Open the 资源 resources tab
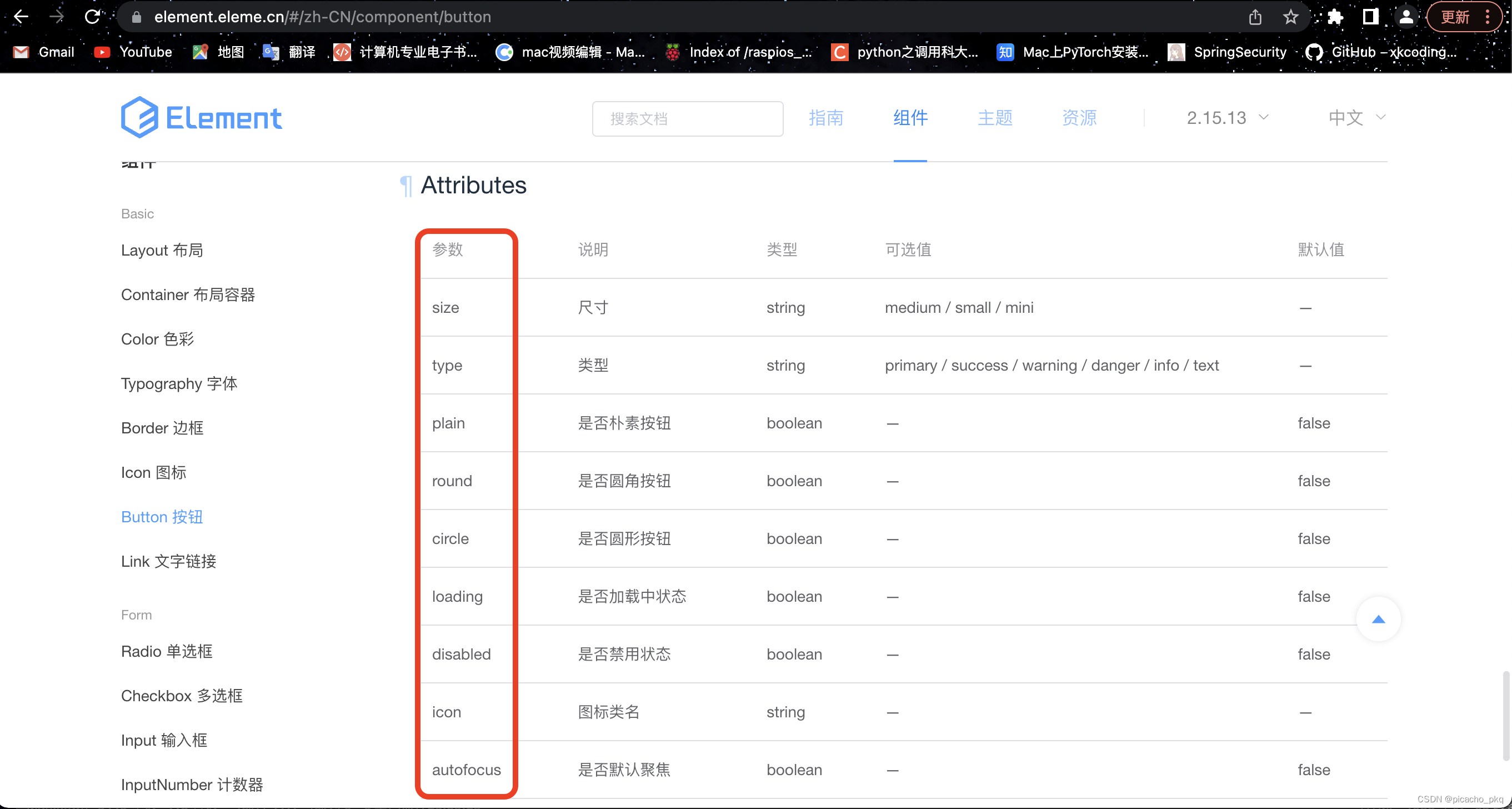Viewport: 1512px width, 809px height. [1079, 118]
